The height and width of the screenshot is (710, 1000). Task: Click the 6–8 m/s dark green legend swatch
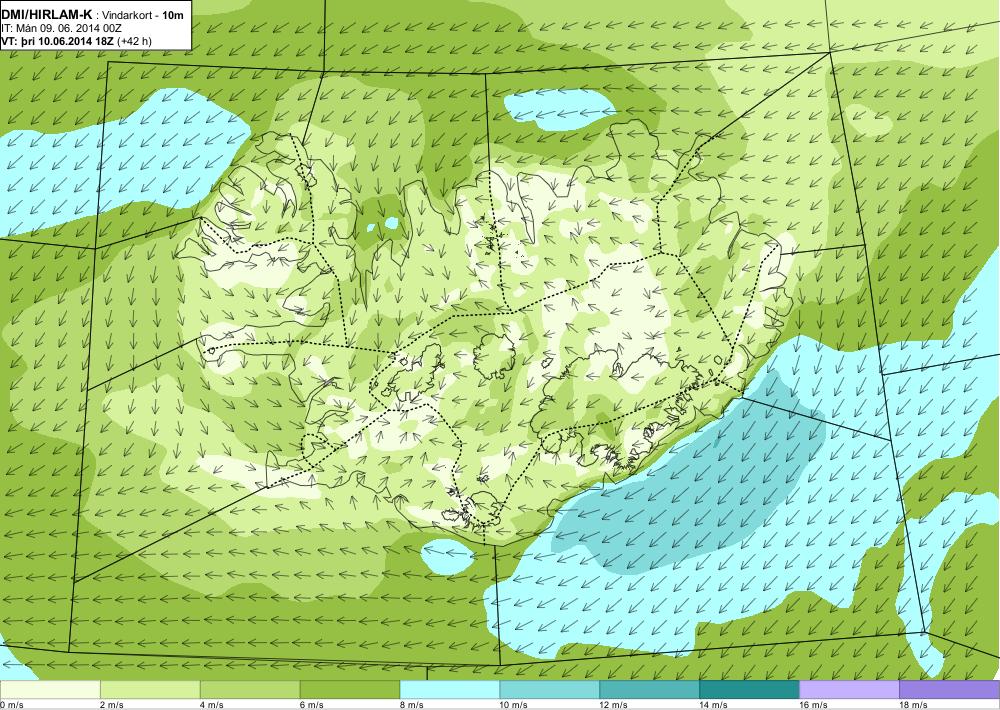pos(350,690)
